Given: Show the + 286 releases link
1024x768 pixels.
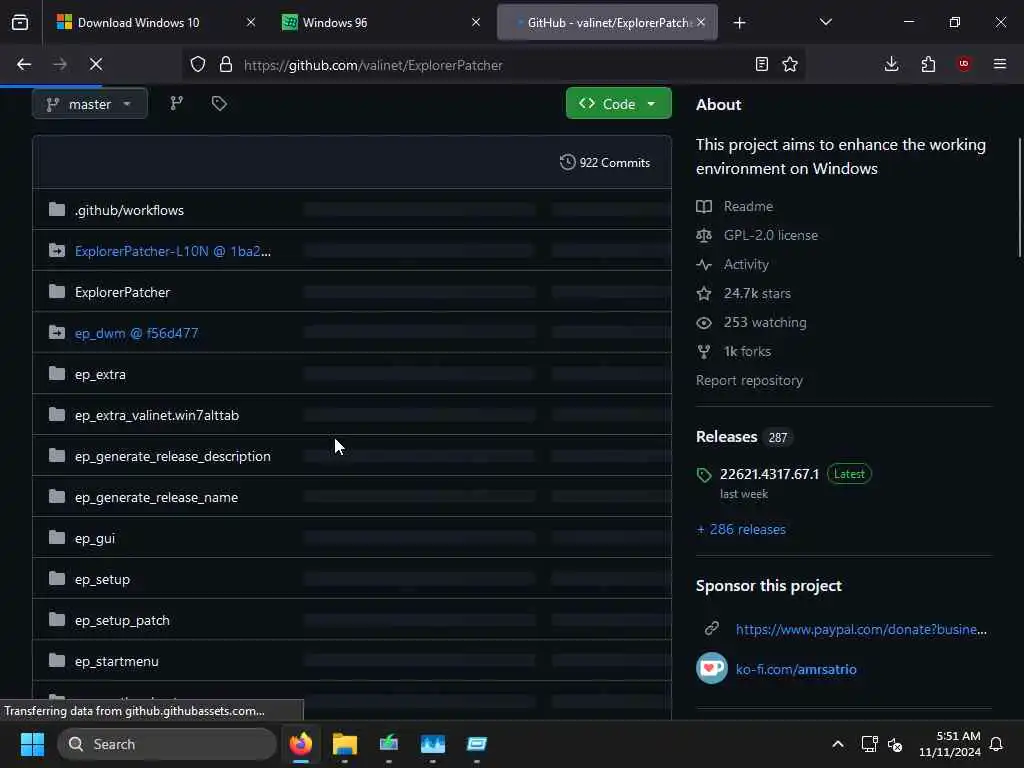Looking at the screenshot, I should (x=741, y=530).
